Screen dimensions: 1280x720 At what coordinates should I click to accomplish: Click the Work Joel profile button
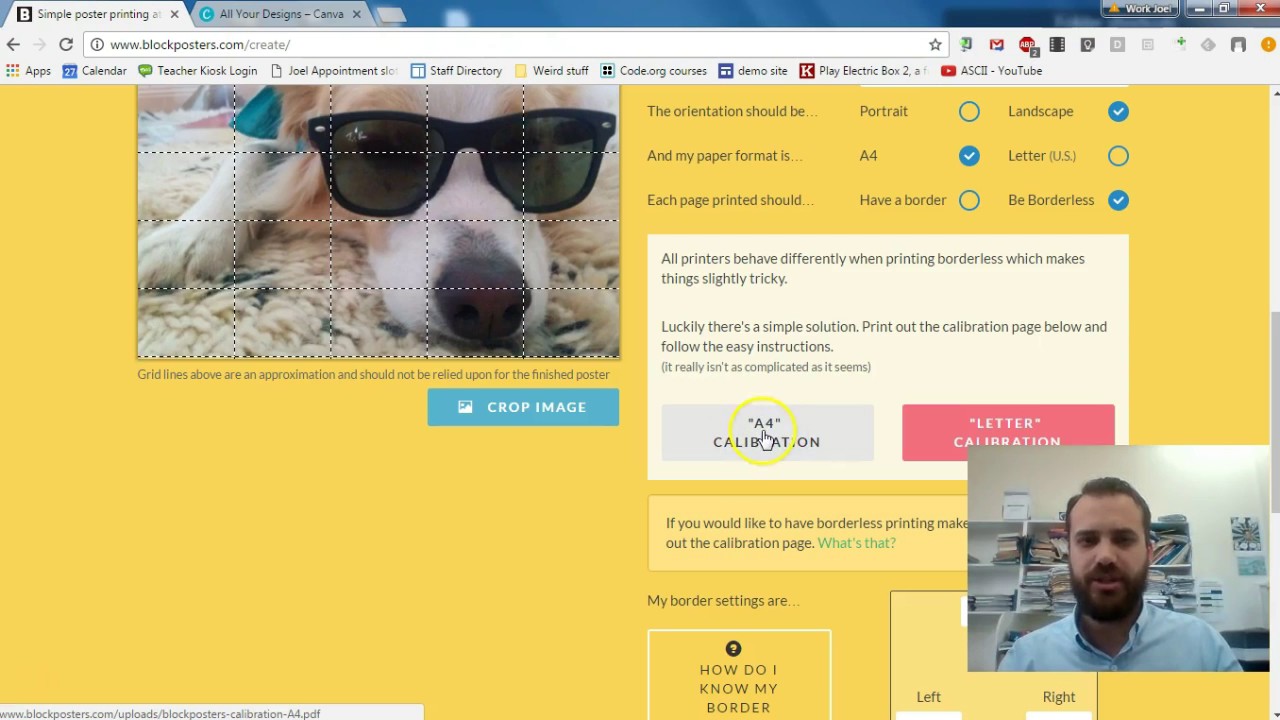pyautogui.click(x=1141, y=8)
